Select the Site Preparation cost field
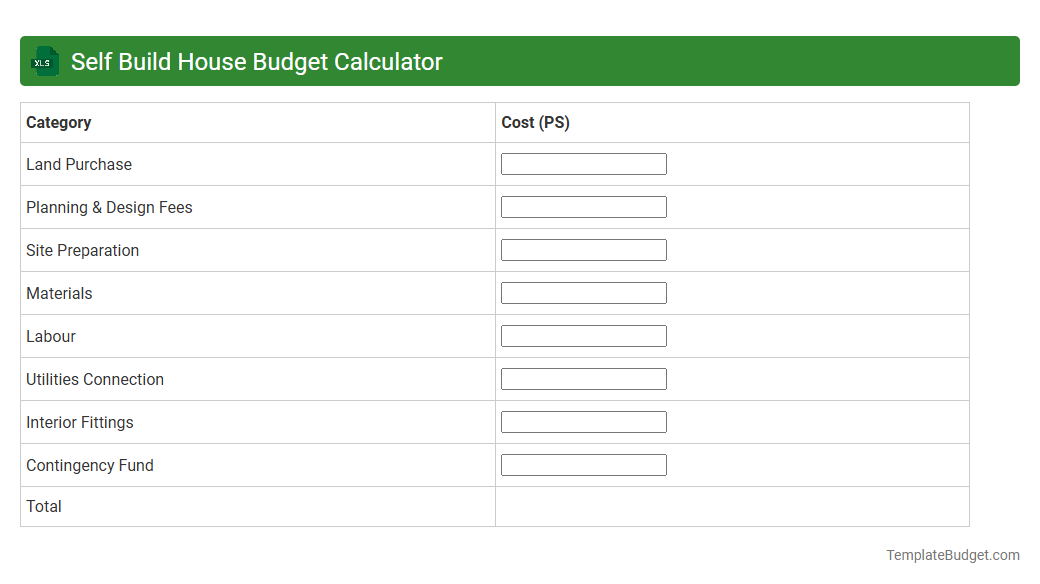The width and height of the screenshot is (1040, 584). pyautogui.click(x=583, y=249)
